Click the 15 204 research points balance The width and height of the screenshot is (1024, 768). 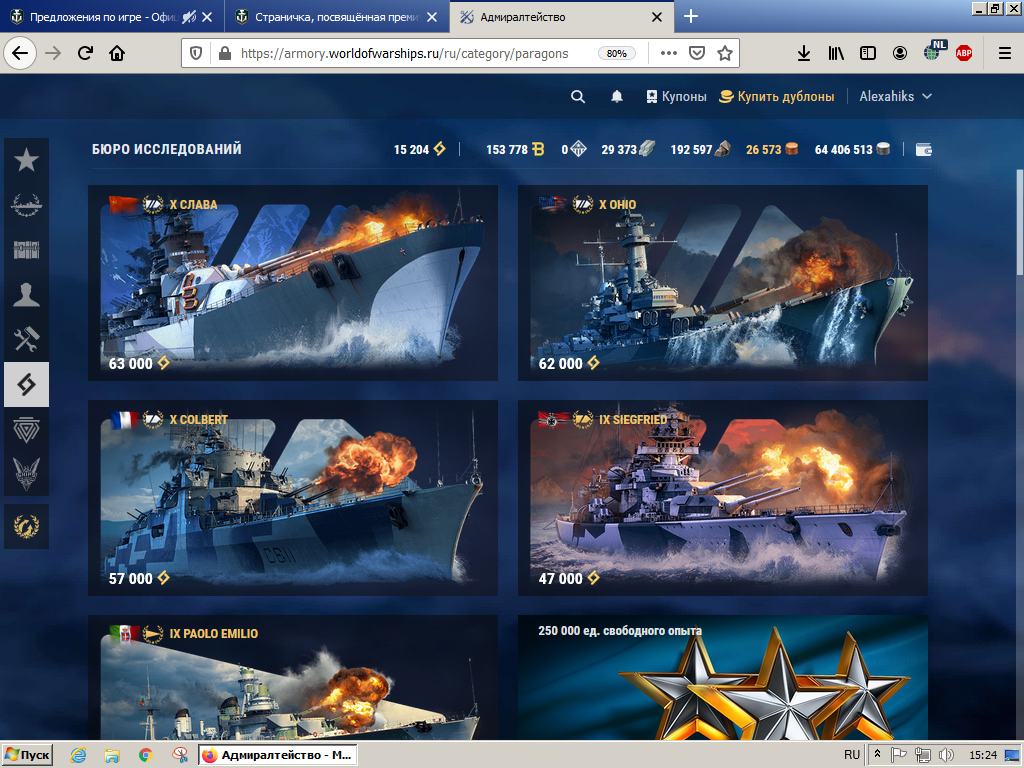[x=419, y=150]
